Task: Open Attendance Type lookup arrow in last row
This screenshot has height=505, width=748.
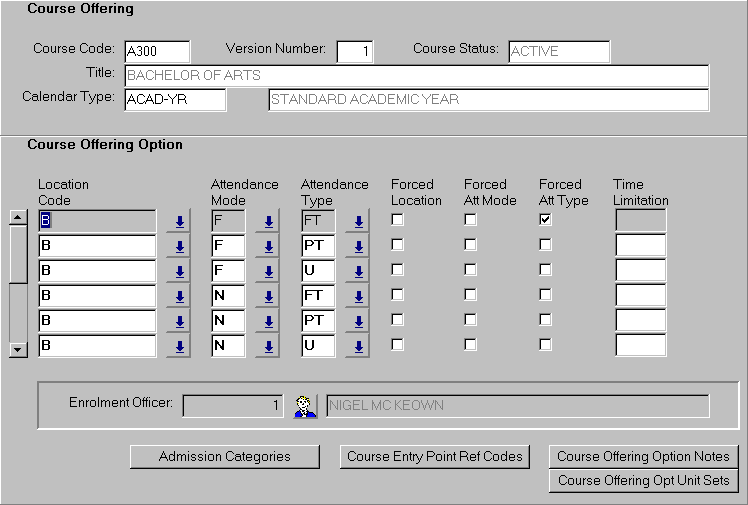Action: [357, 346]
